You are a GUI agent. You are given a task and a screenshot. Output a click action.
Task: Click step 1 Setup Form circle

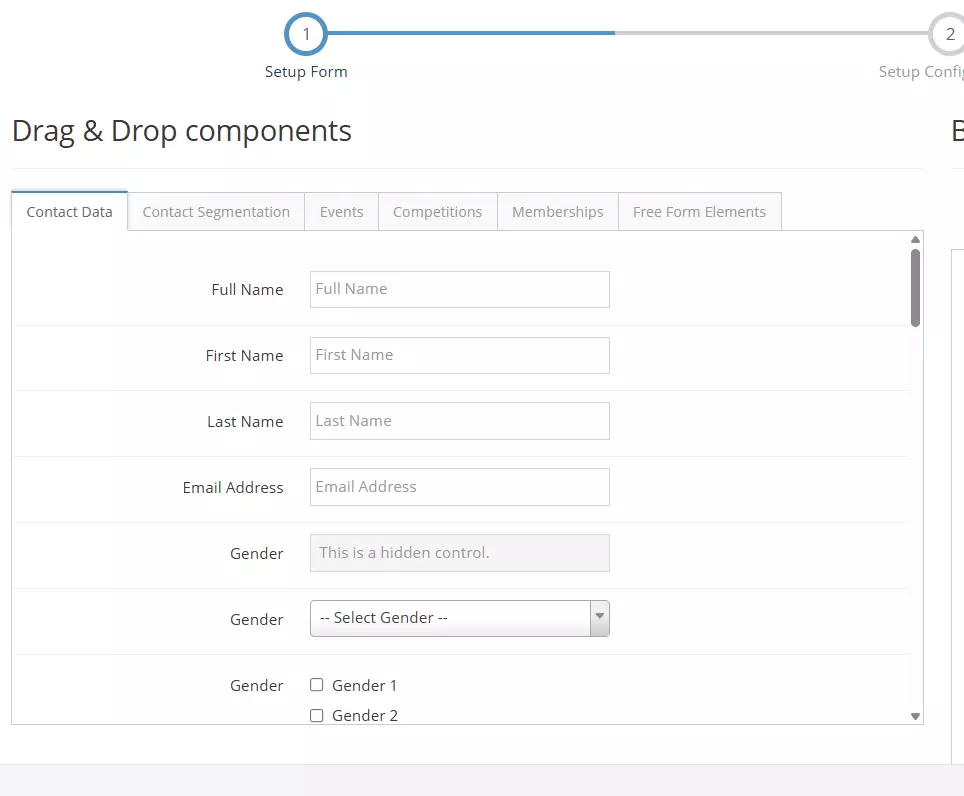[306, 34]
